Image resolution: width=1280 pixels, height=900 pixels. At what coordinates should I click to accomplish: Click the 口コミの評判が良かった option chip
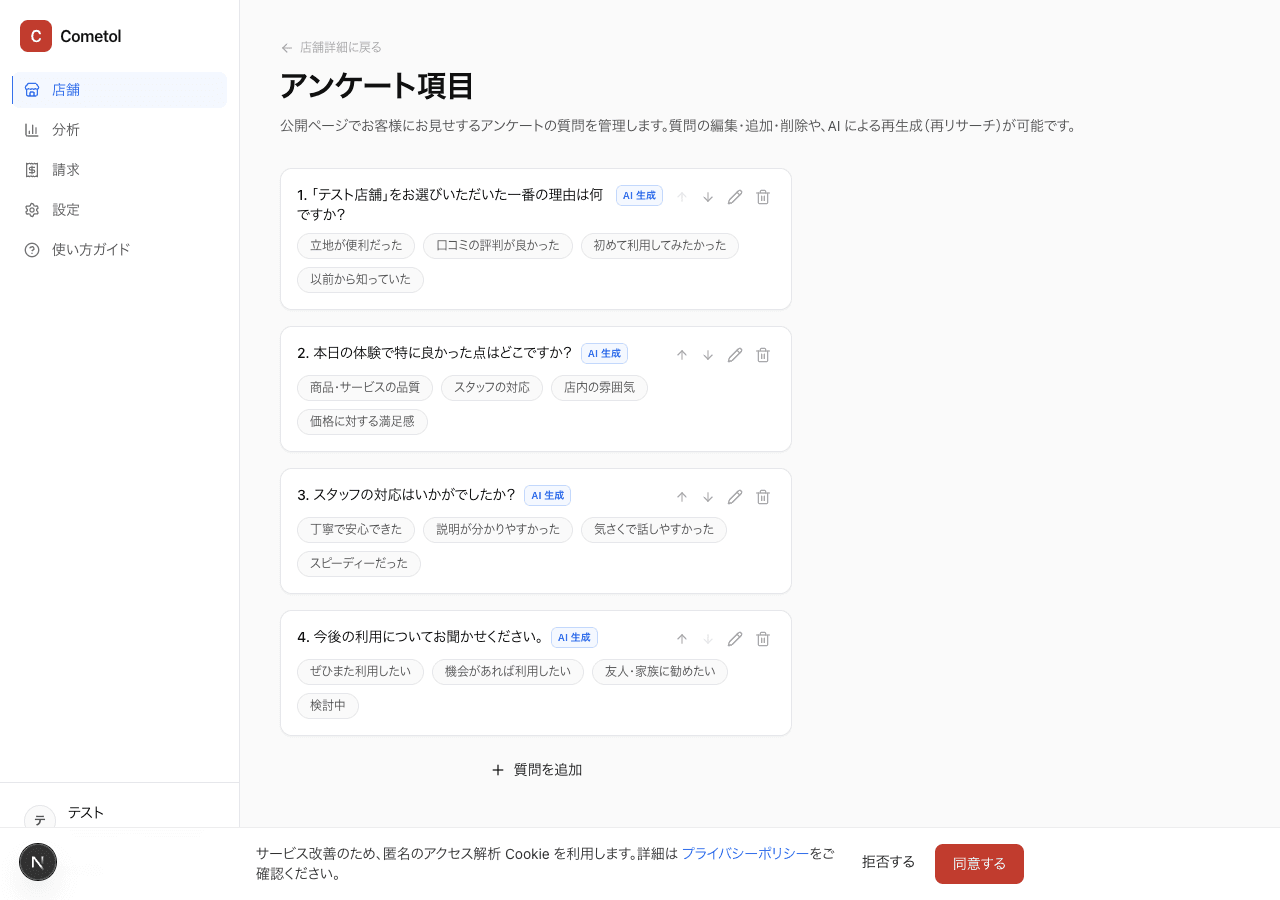(x=498, y=246)
